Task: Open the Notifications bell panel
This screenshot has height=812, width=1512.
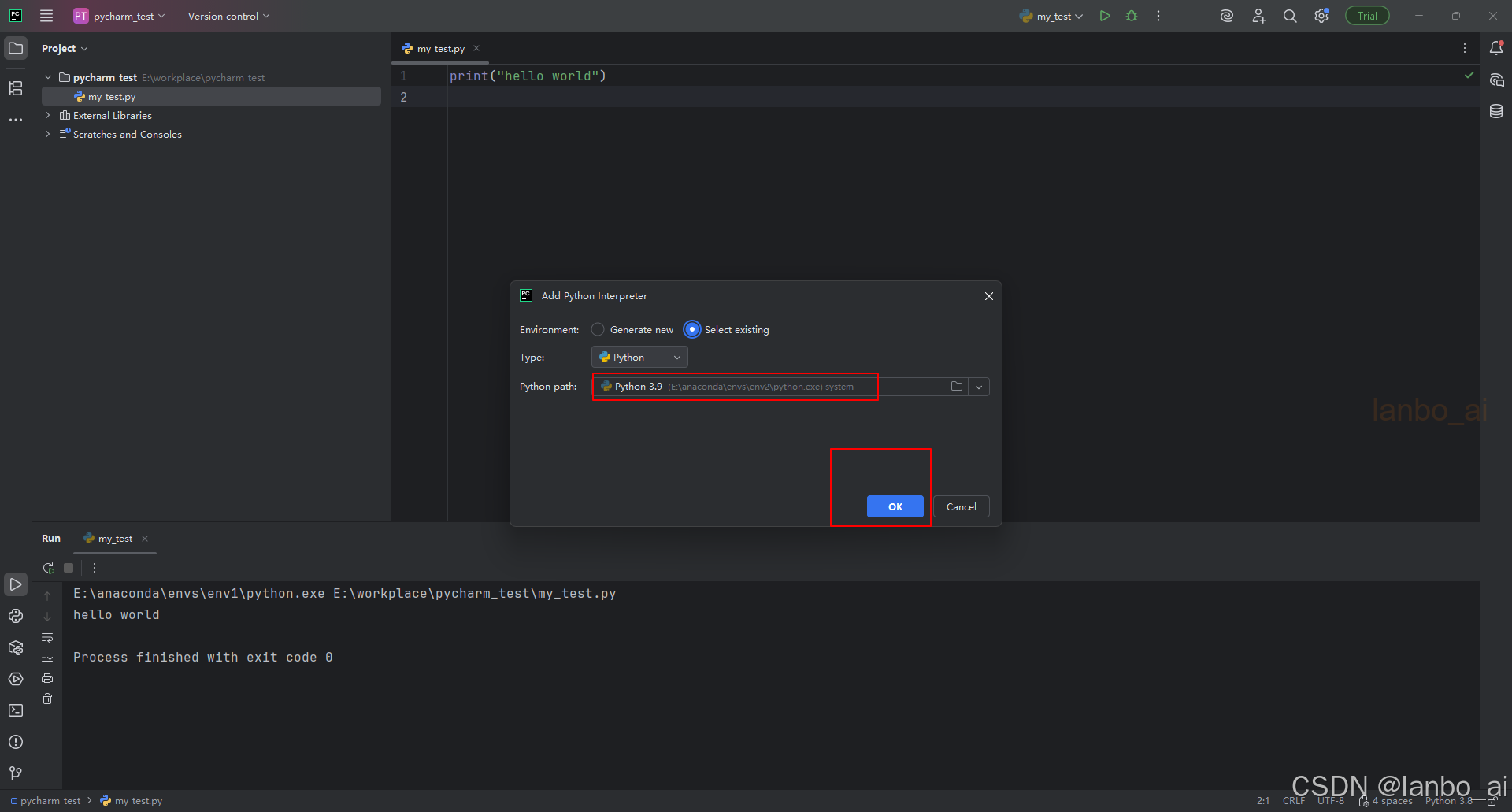Action: pos(1497,48)
